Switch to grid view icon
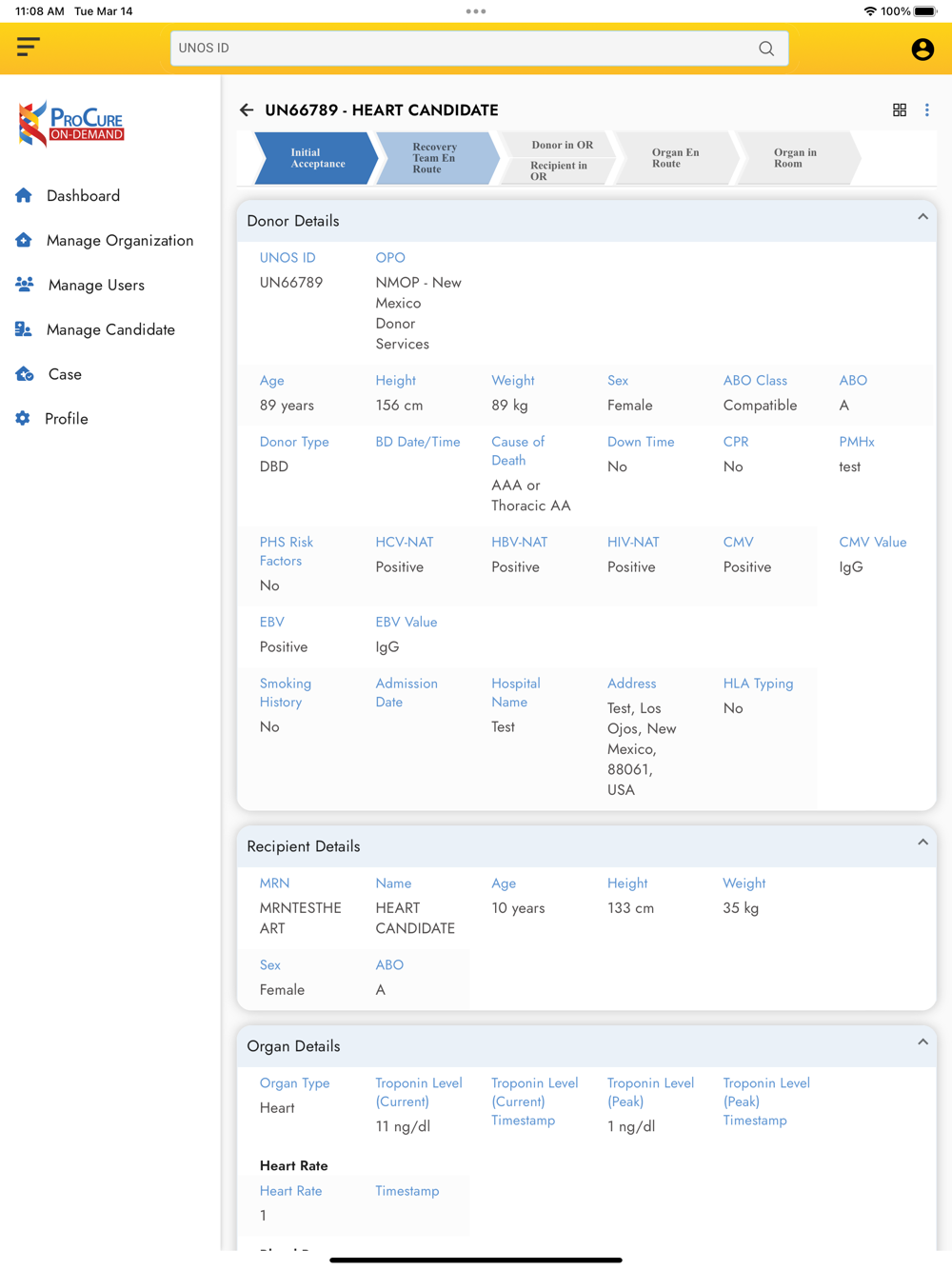952x1270 pixels. click(900, 110)
